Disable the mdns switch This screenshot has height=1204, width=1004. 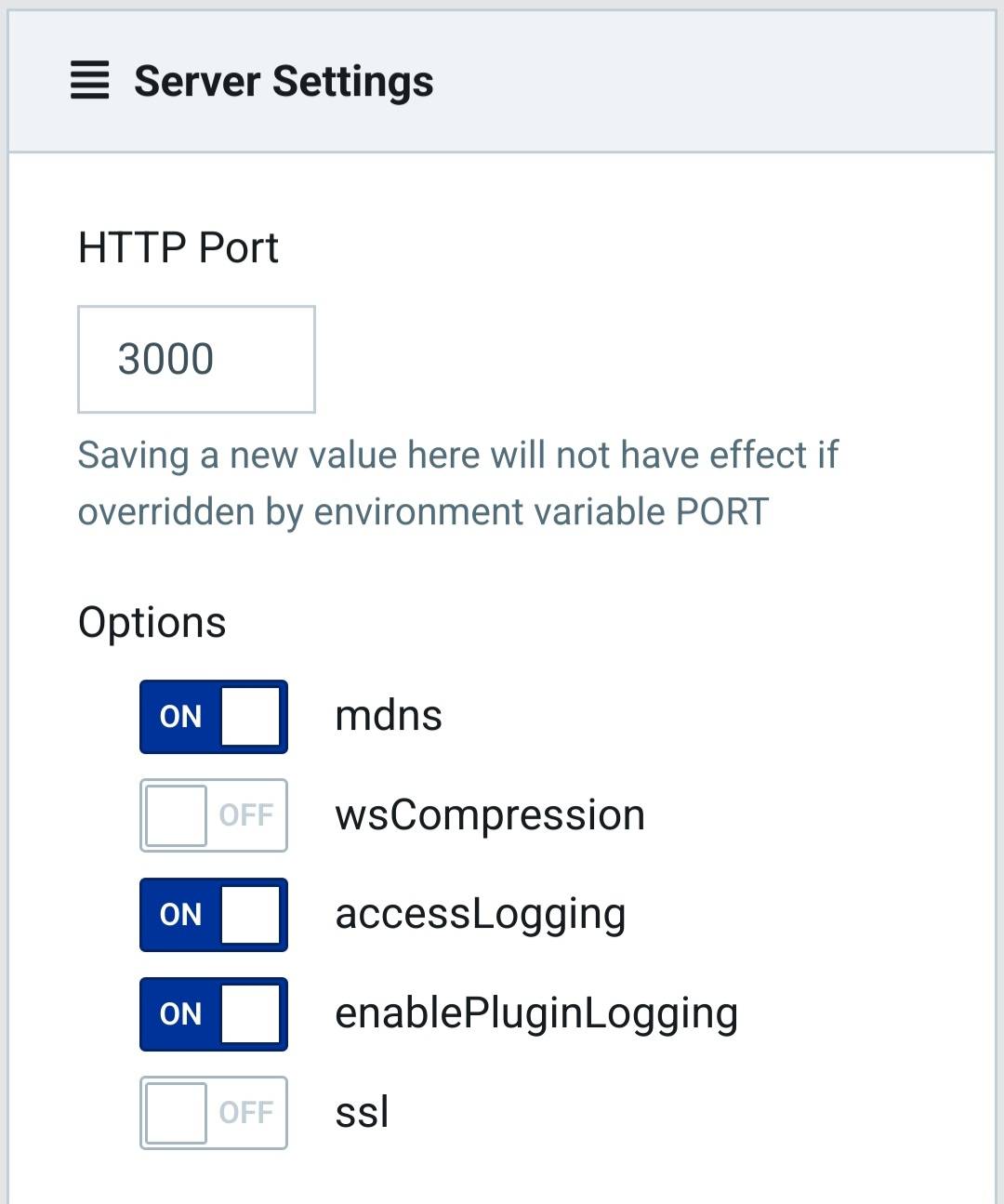click(214, 717)
